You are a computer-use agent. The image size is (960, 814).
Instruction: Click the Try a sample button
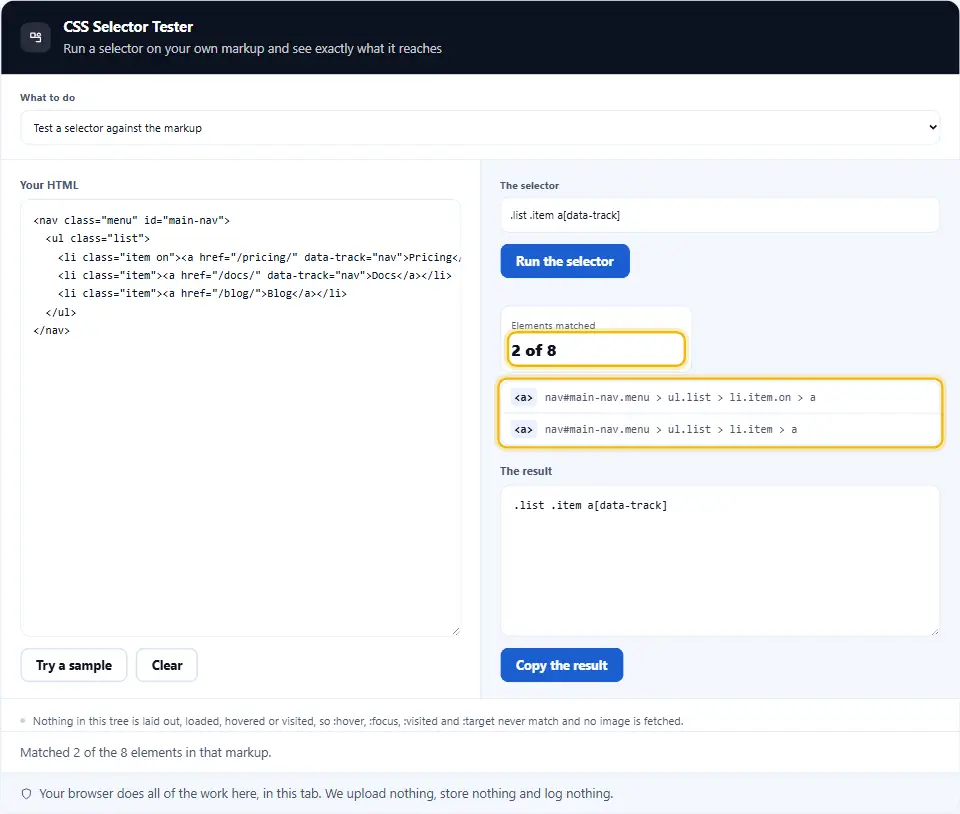click(x=73, y=665)
